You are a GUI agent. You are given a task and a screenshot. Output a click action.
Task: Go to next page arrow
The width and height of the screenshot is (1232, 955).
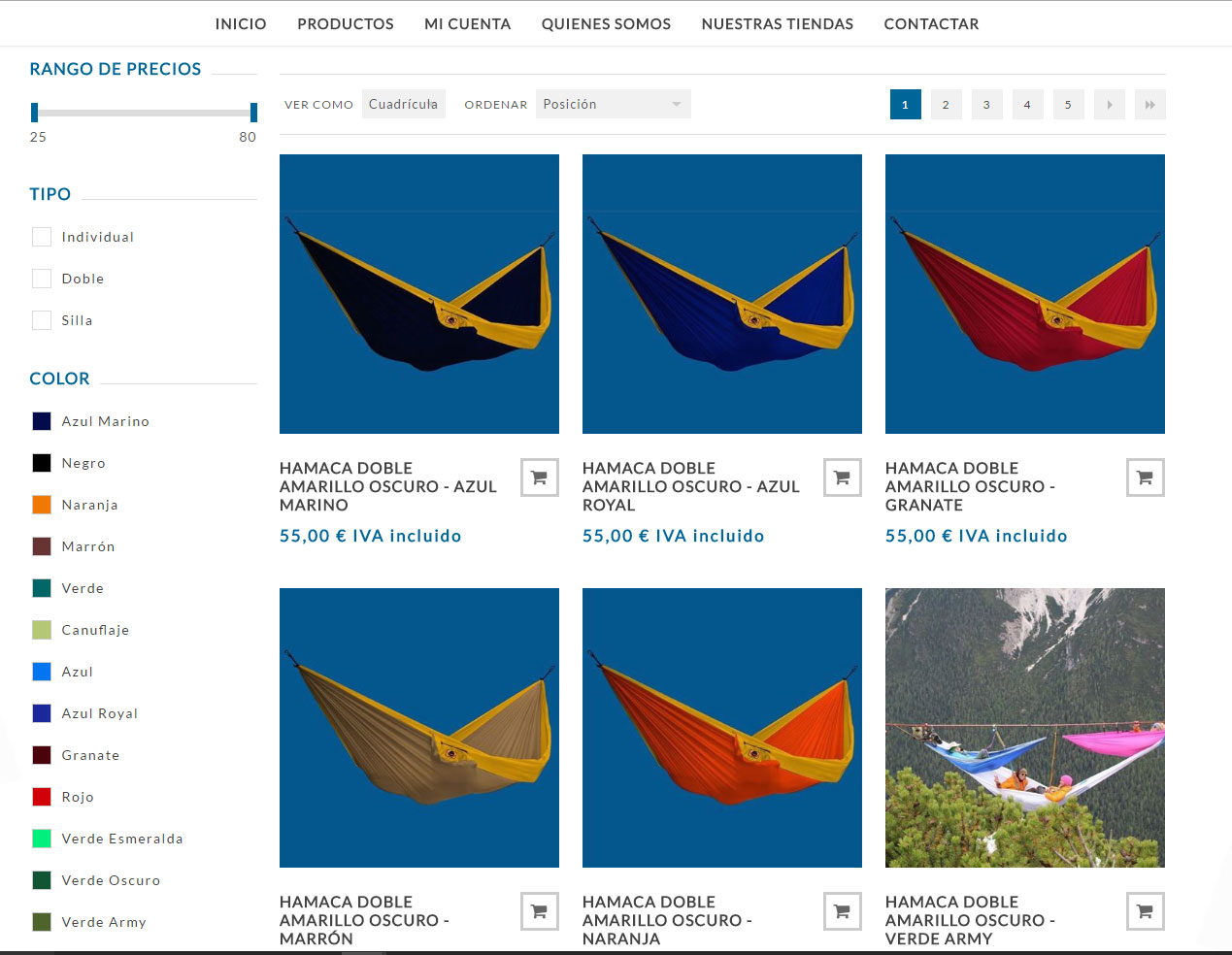[x=1109, y=105]
